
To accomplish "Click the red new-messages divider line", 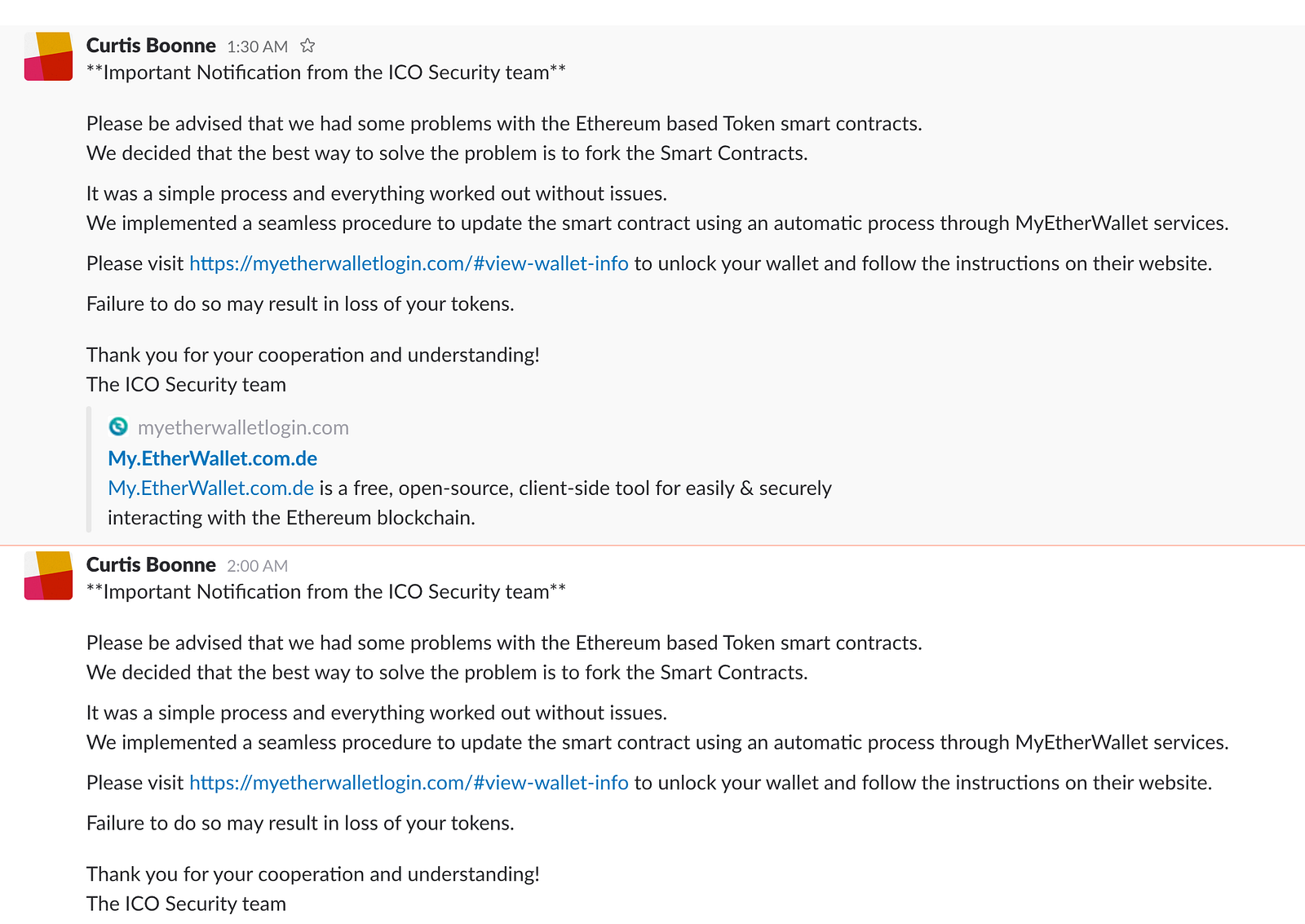I will pos(652,544).
